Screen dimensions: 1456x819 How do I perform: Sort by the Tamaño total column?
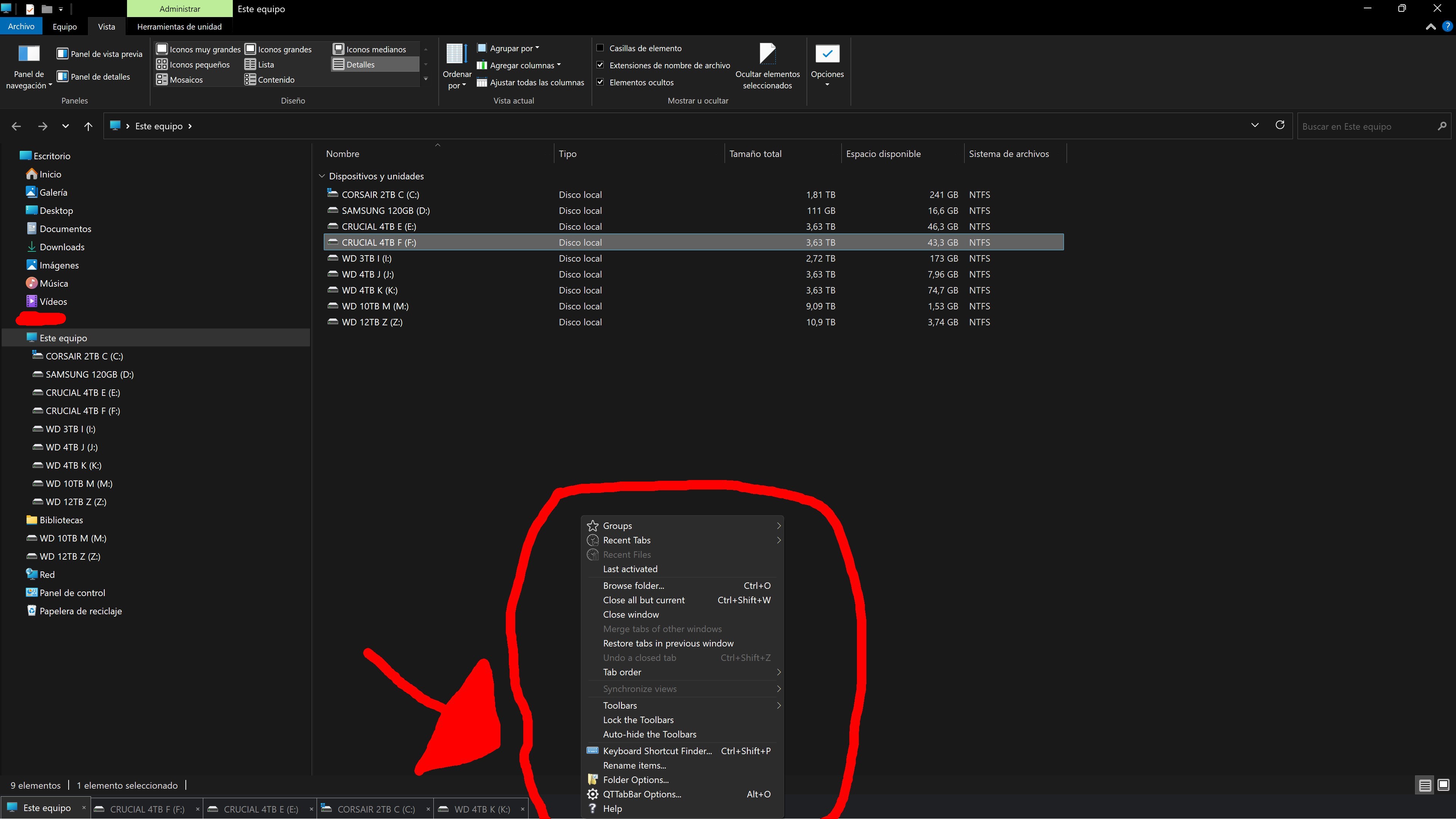[782, 154]
